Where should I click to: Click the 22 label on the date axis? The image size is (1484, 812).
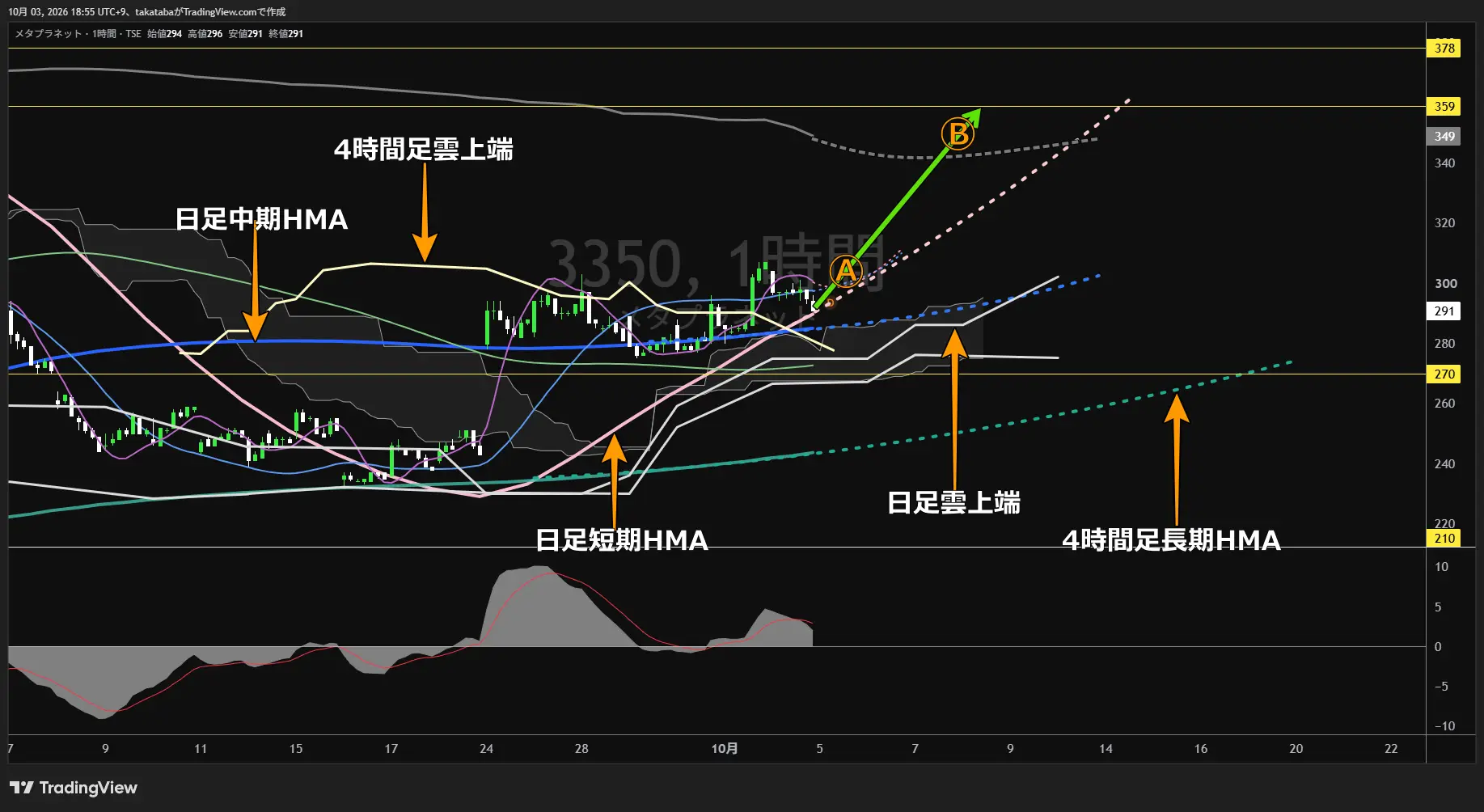point(1391,749)
